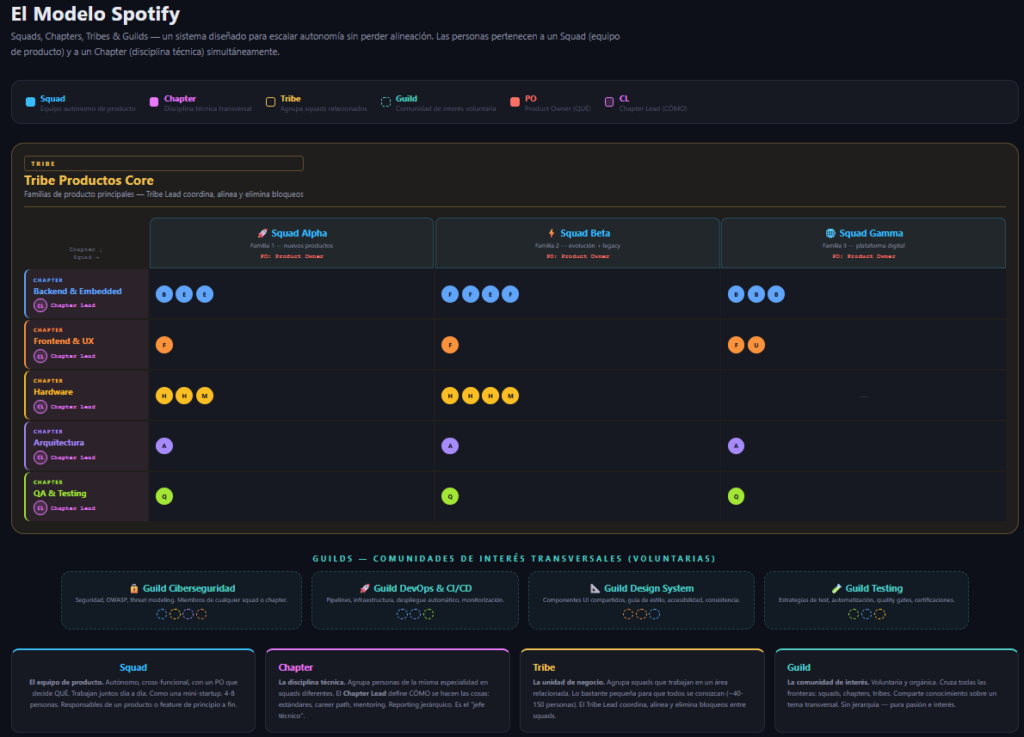Click the purple A member in Squad Gamma
This screenshot has width=1024, height=737.
736,446
